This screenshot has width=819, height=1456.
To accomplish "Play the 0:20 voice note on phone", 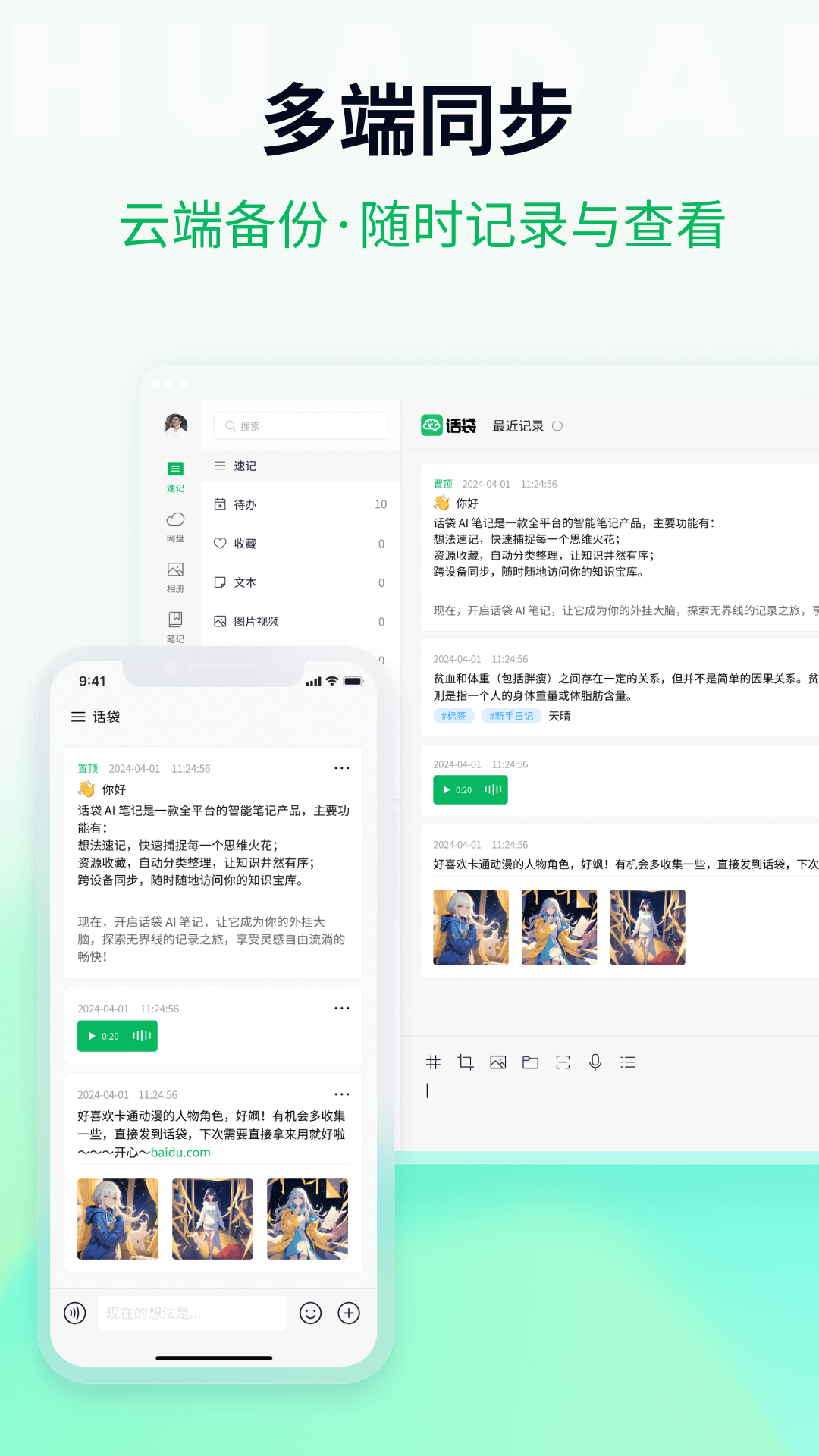I will pyautogui.click(x=118, y=1036).
